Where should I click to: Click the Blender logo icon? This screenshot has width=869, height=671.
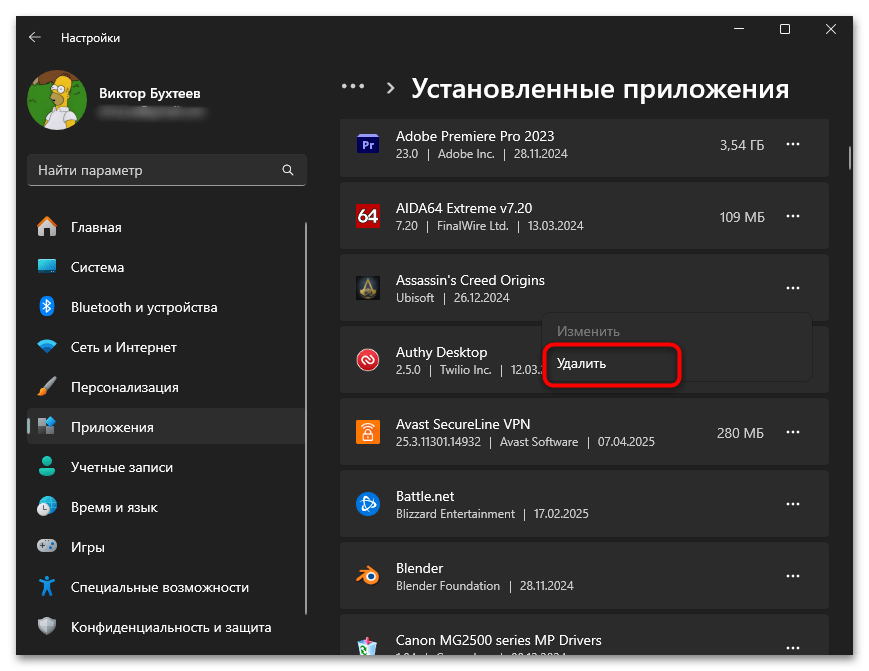[368, 576]
